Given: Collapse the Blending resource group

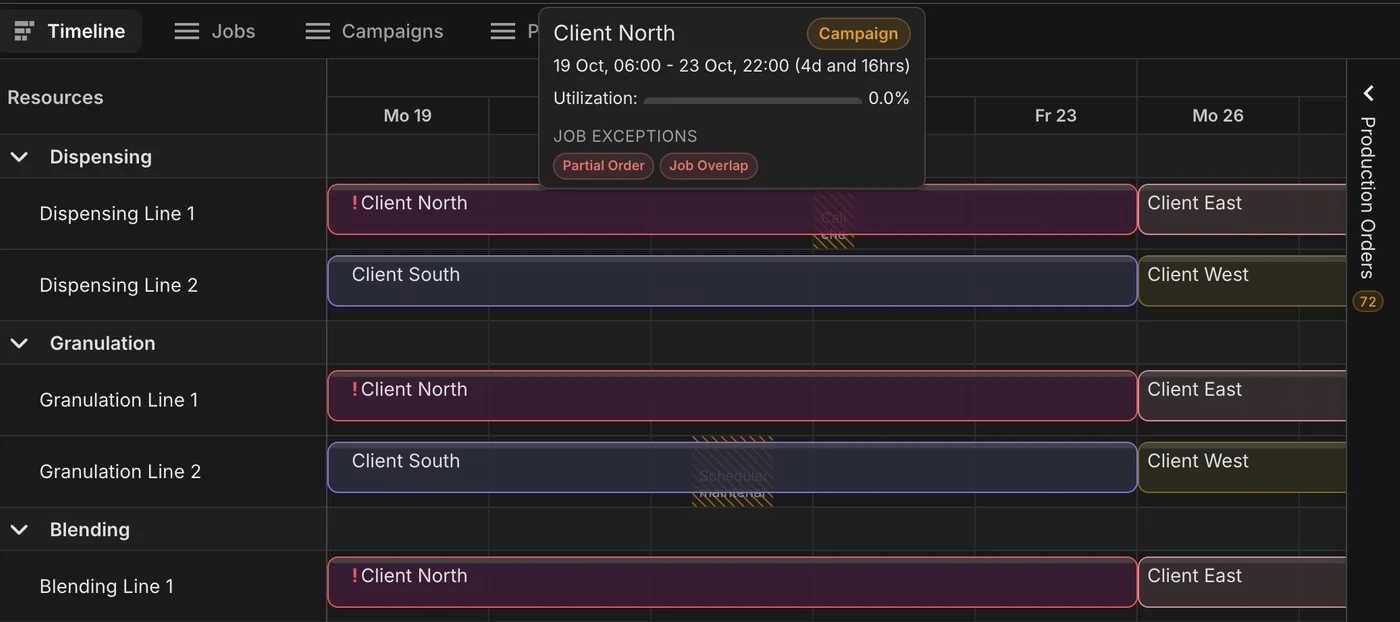Looking at the screenshot, I should 19,530.
